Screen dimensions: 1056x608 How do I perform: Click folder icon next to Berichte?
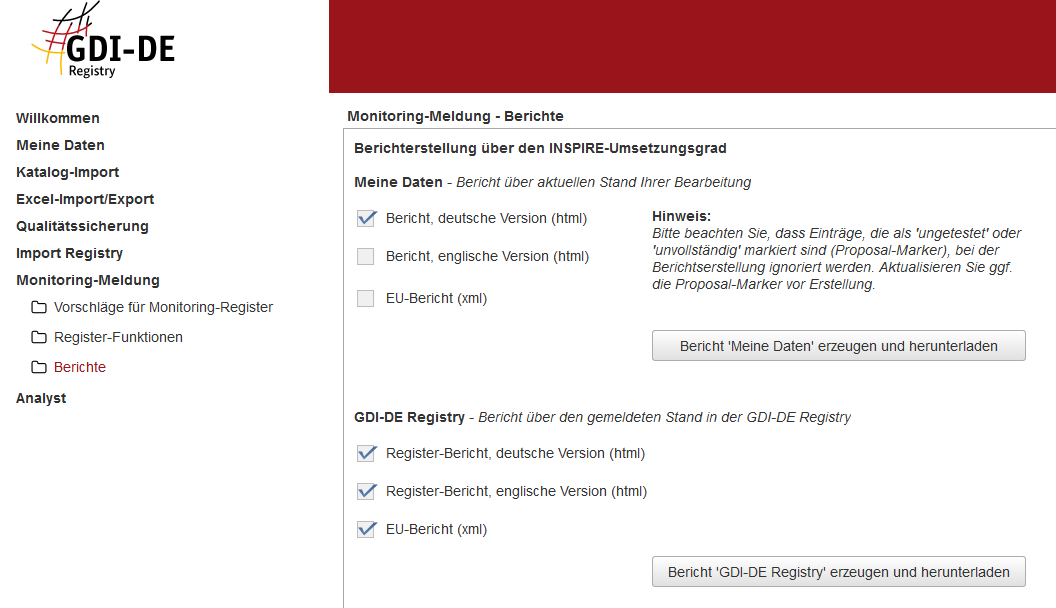[x=39, y=367]
